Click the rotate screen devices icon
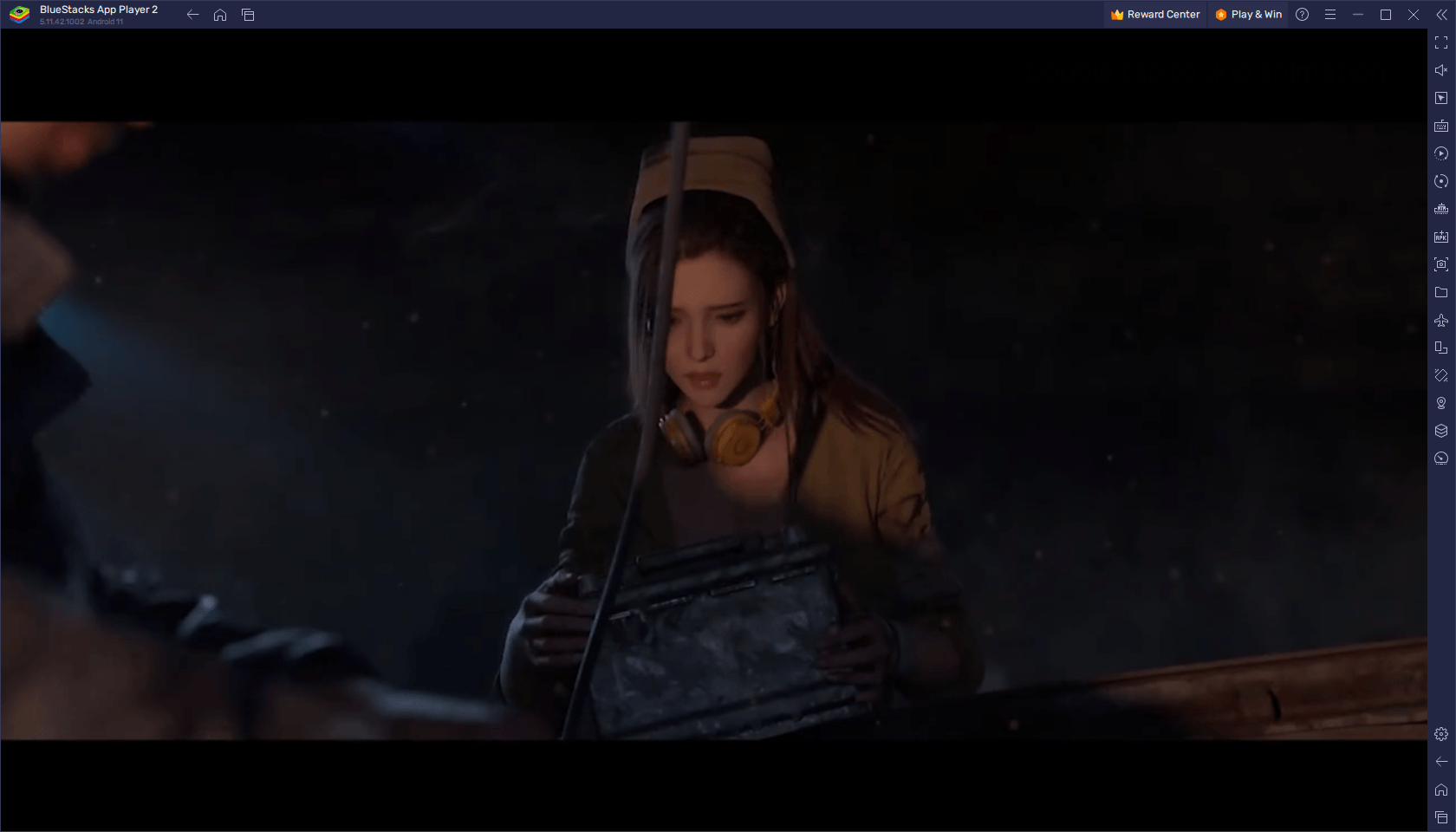 tap(1441, 348)
